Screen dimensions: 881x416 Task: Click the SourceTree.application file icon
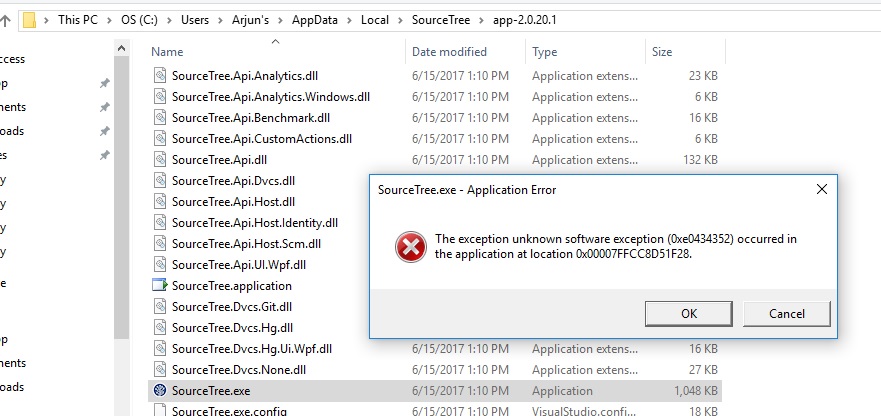(160, 286)
